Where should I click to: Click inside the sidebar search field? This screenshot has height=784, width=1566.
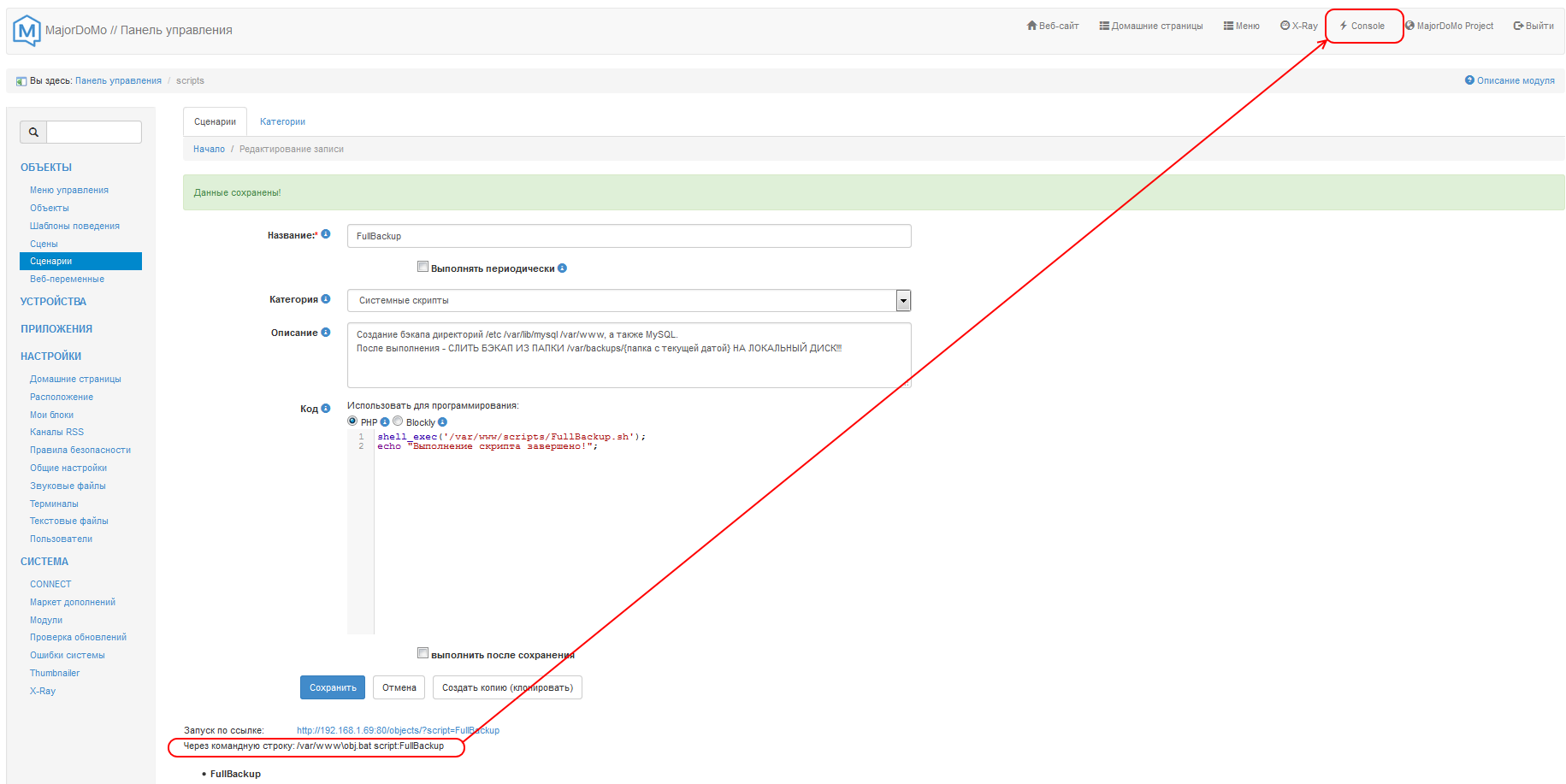coord(94,132)
